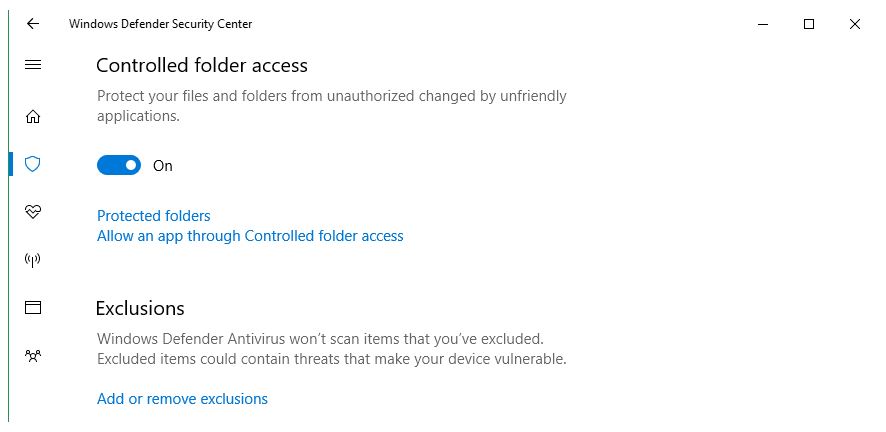Click the Windows Defender Security Center title
886x432 pixels.
pos(160,24)
